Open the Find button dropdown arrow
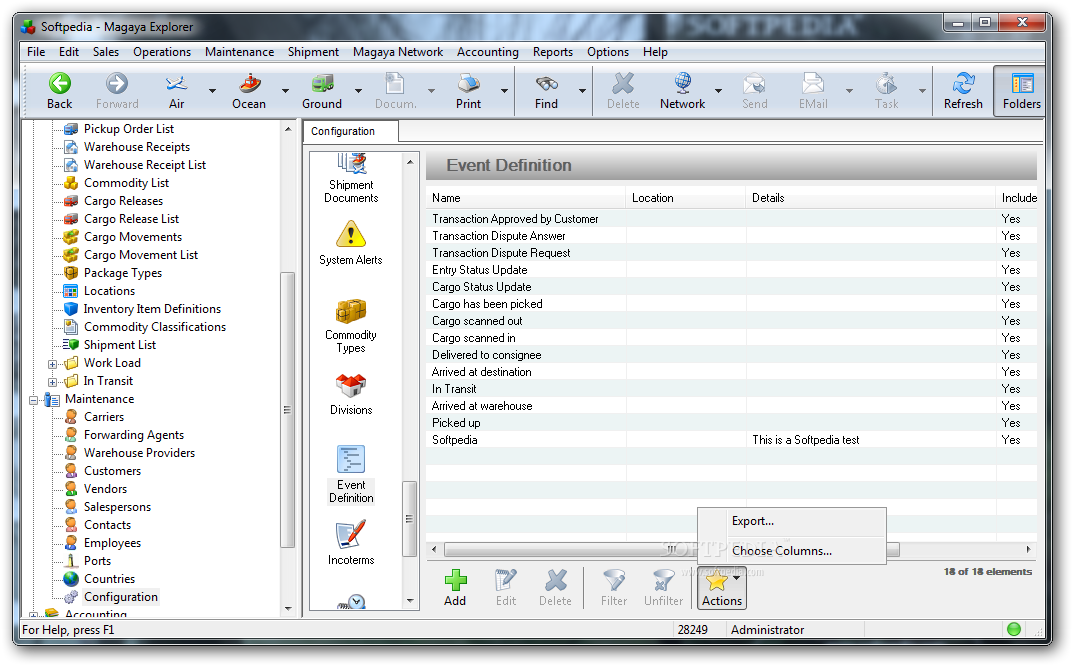 pos(582,90)
